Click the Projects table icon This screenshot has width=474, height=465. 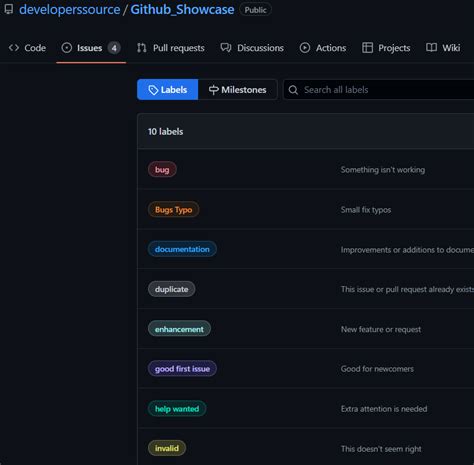[367, 48]
